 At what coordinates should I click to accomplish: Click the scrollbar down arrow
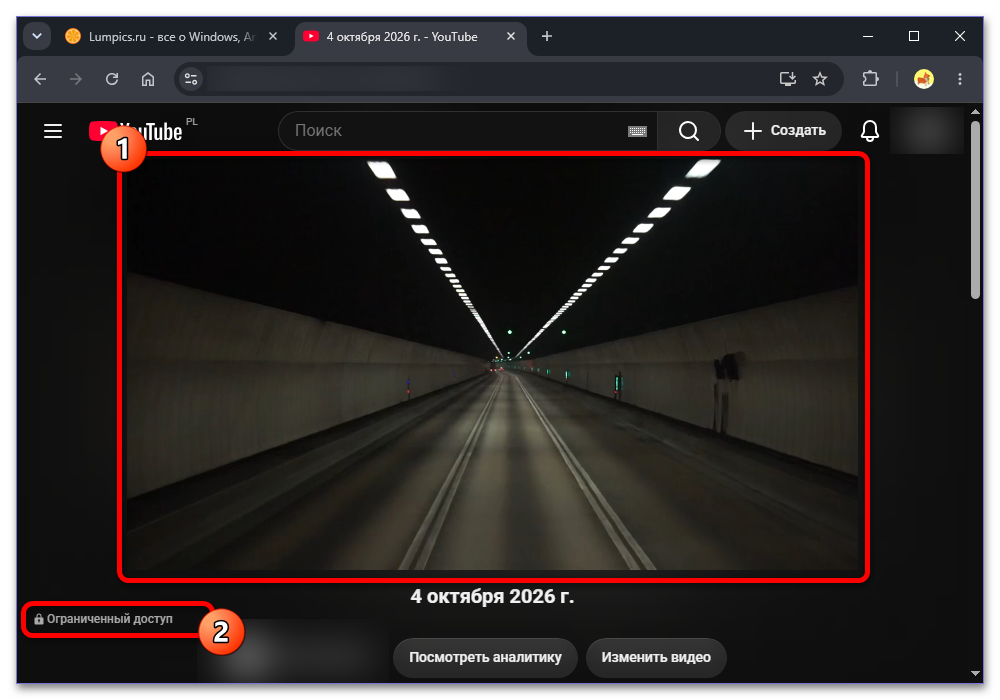click(x=975, y=673)
